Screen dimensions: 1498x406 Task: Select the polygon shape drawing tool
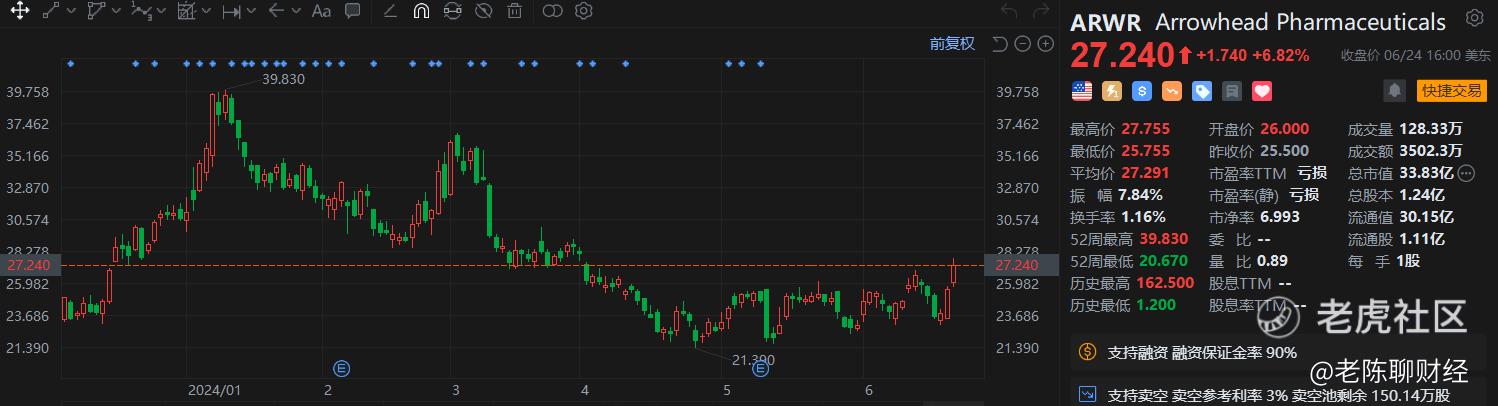(x=96, y=12)
